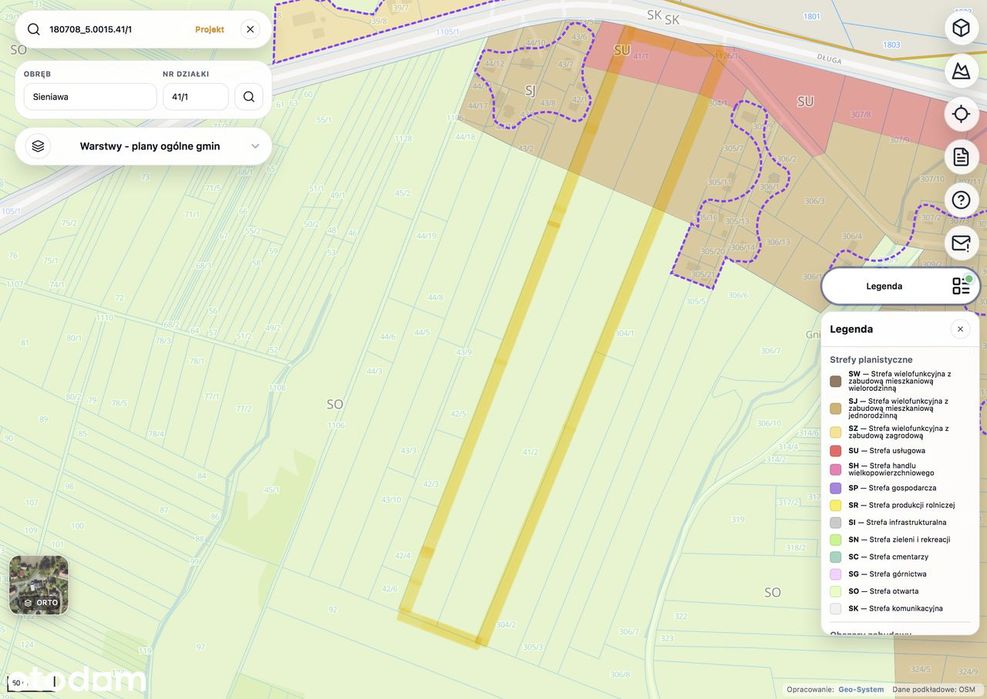Viewport: 987px width, 699px height.
Task: Click the 'Strefy planistyczne' legend heading
Action: [x=871, y=360]
